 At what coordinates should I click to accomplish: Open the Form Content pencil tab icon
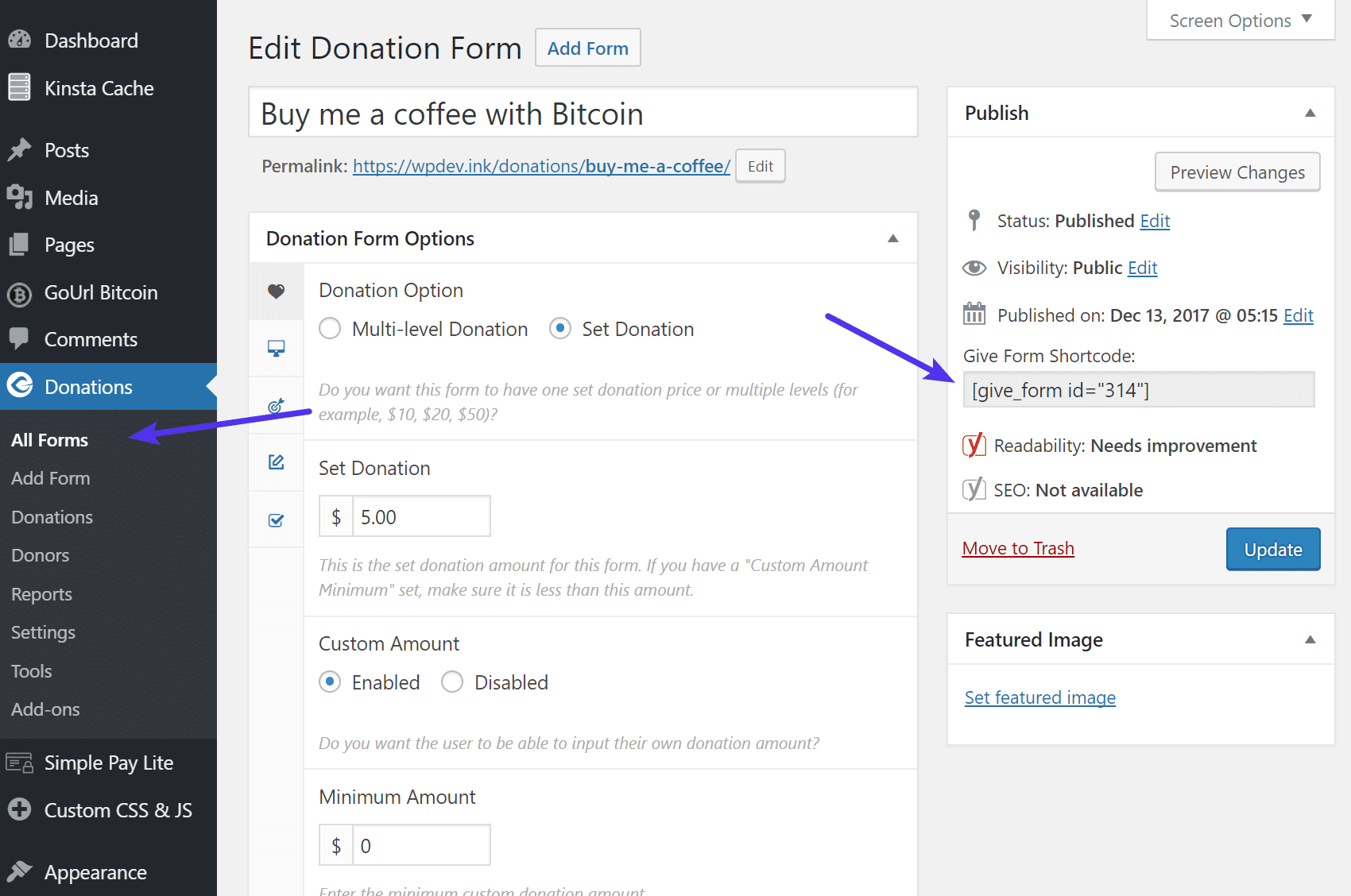[276, 462]
